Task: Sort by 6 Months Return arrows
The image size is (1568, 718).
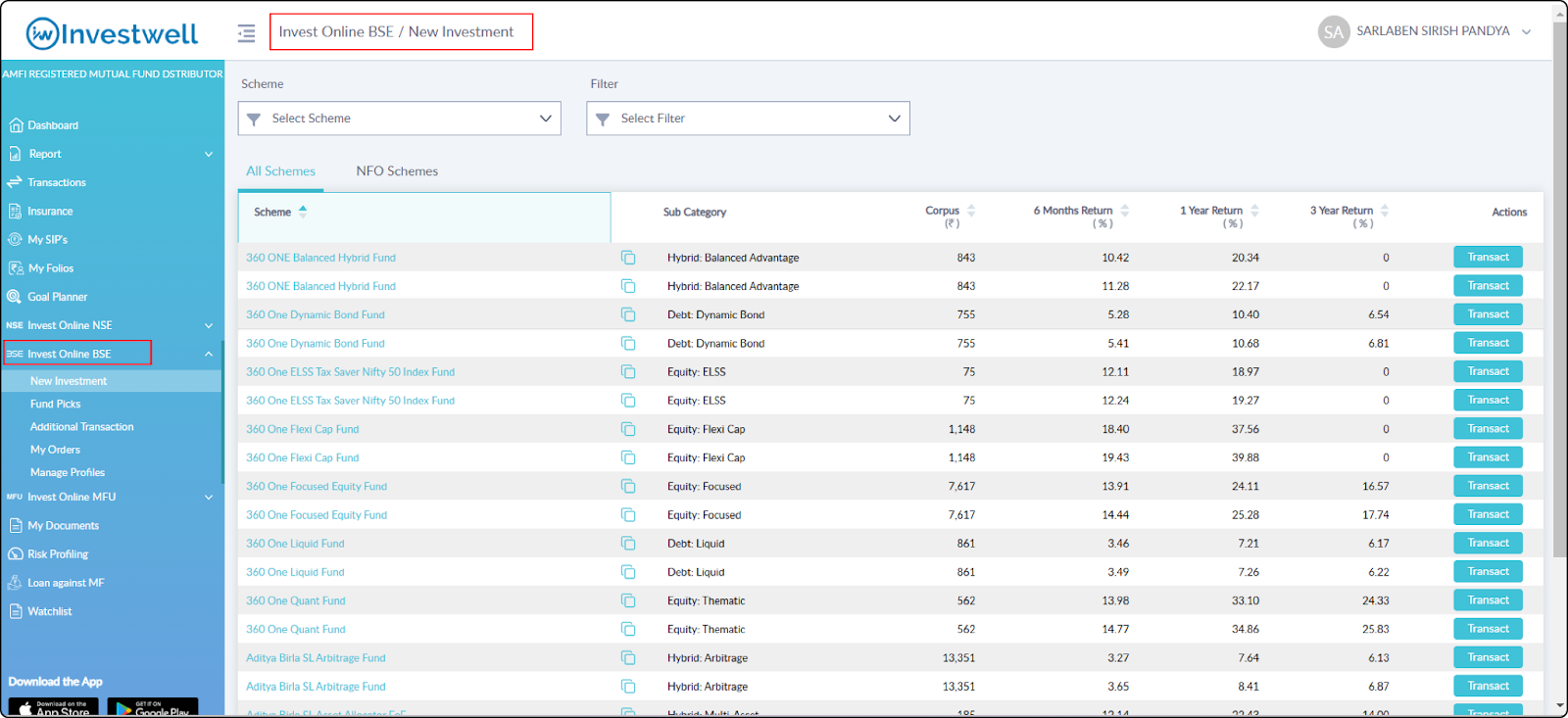Action: coord(1125,211)
